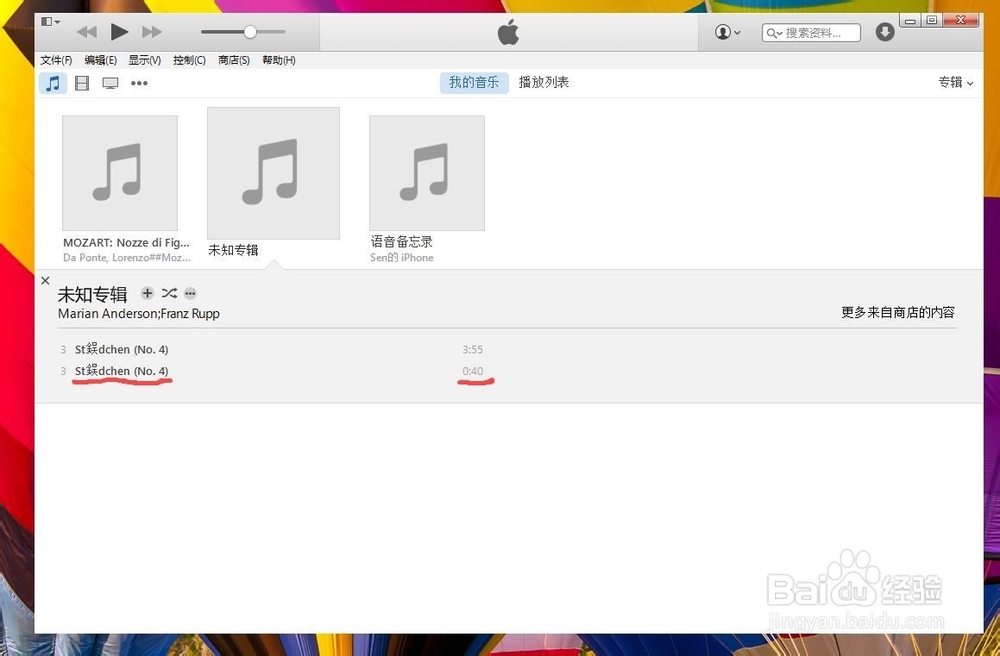Click the fast-forward control
The width and height of the screenshot is (1000, 656).
click(x=152, y=31)
